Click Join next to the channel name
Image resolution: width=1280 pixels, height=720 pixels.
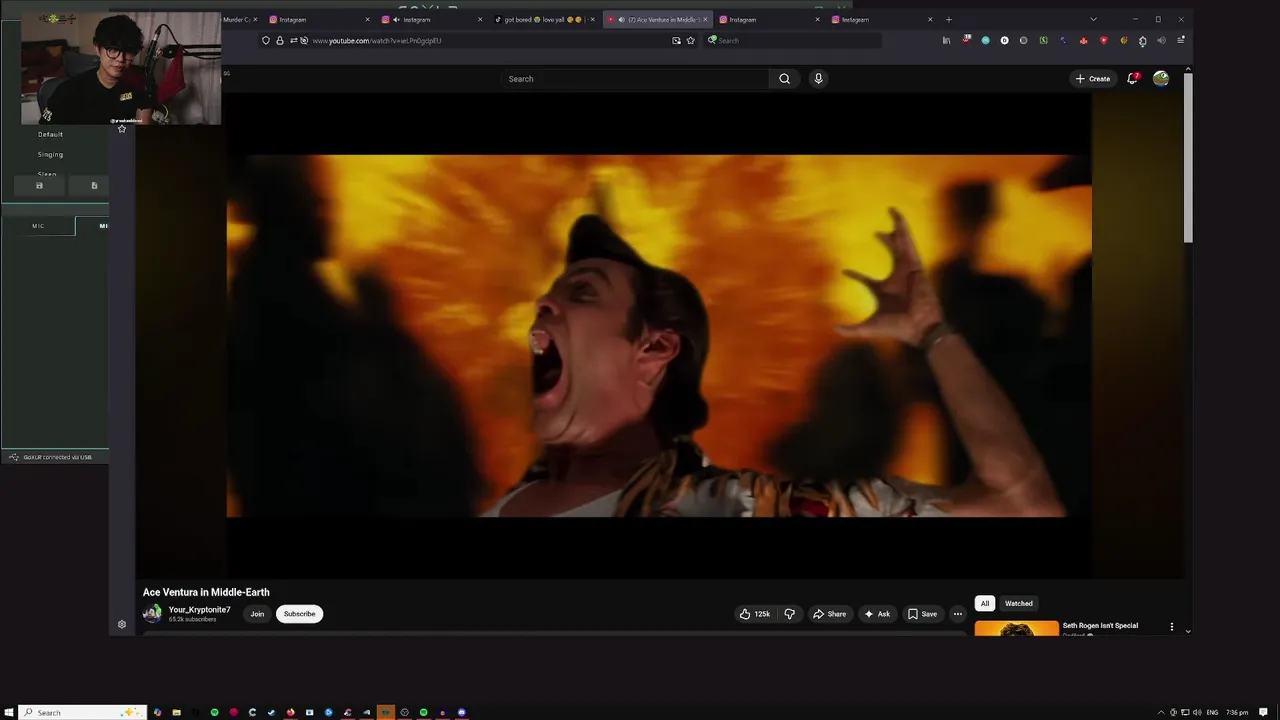pyautogui.click(x=257, y=614)
